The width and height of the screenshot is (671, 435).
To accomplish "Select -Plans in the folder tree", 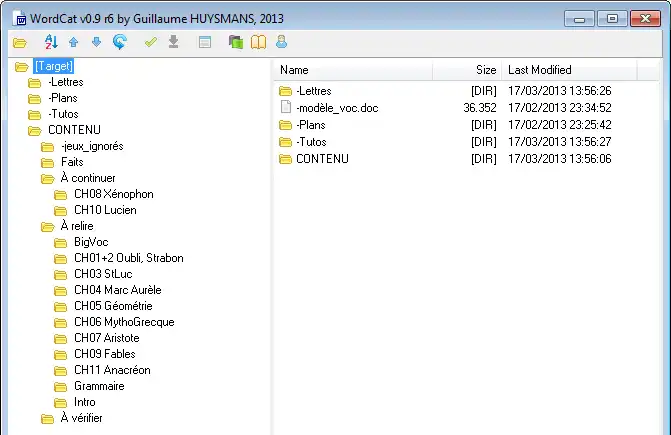I will click(63, 98).
